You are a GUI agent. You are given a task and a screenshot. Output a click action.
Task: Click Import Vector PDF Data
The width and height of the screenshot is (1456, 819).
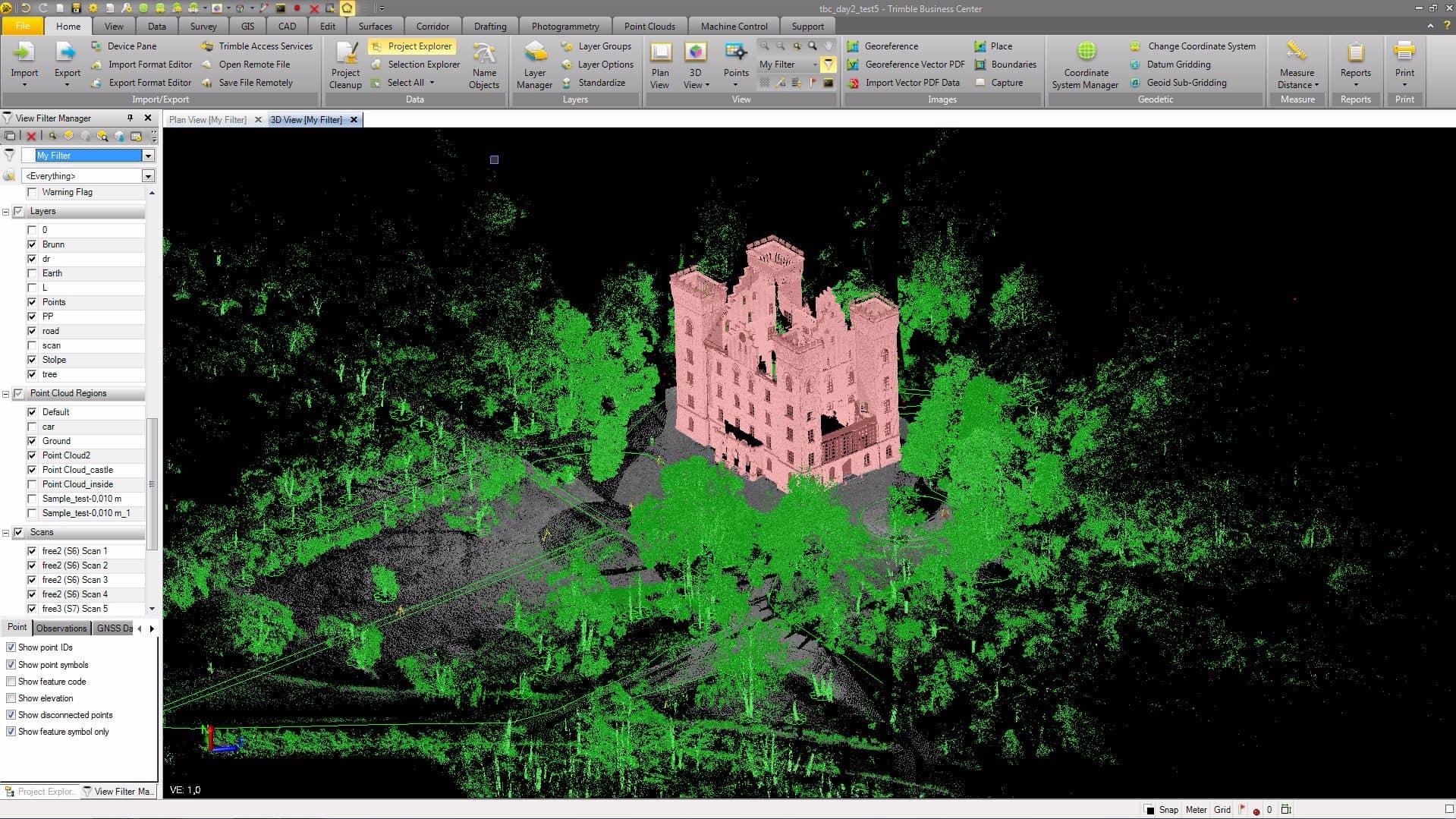coord(903,83)
